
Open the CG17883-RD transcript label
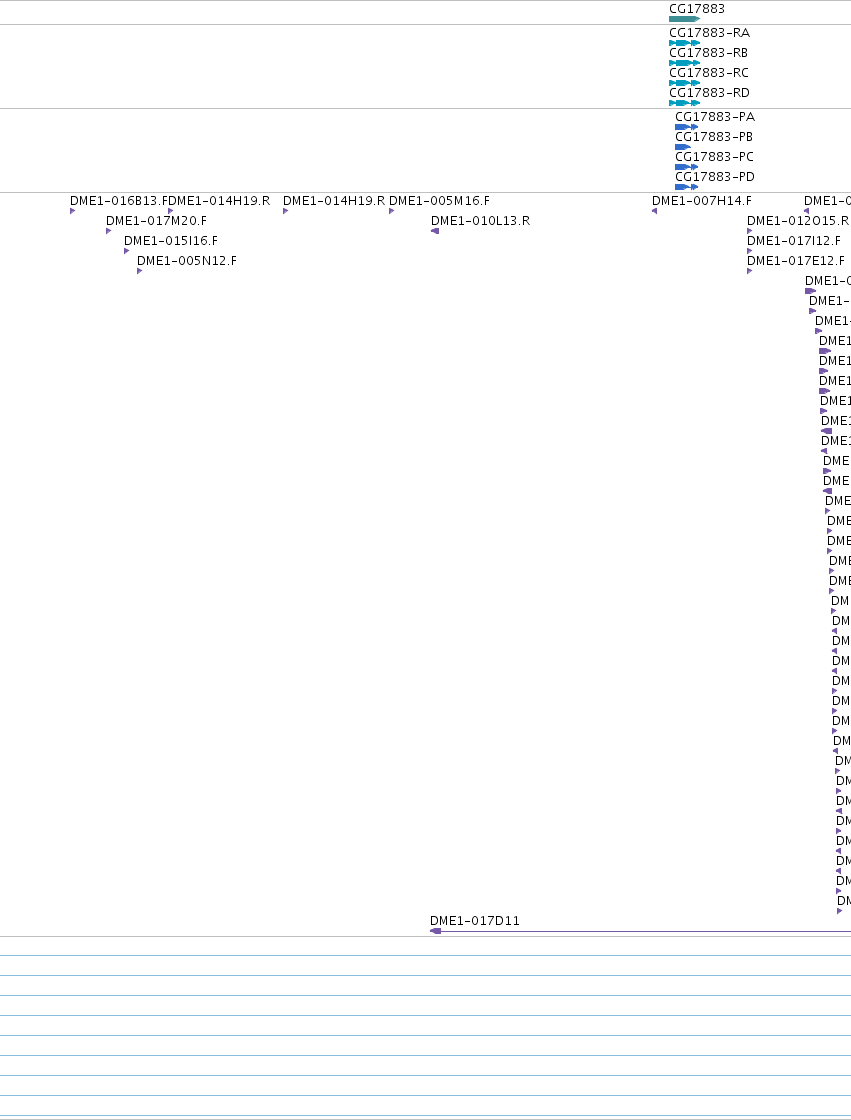coord(710,93)
